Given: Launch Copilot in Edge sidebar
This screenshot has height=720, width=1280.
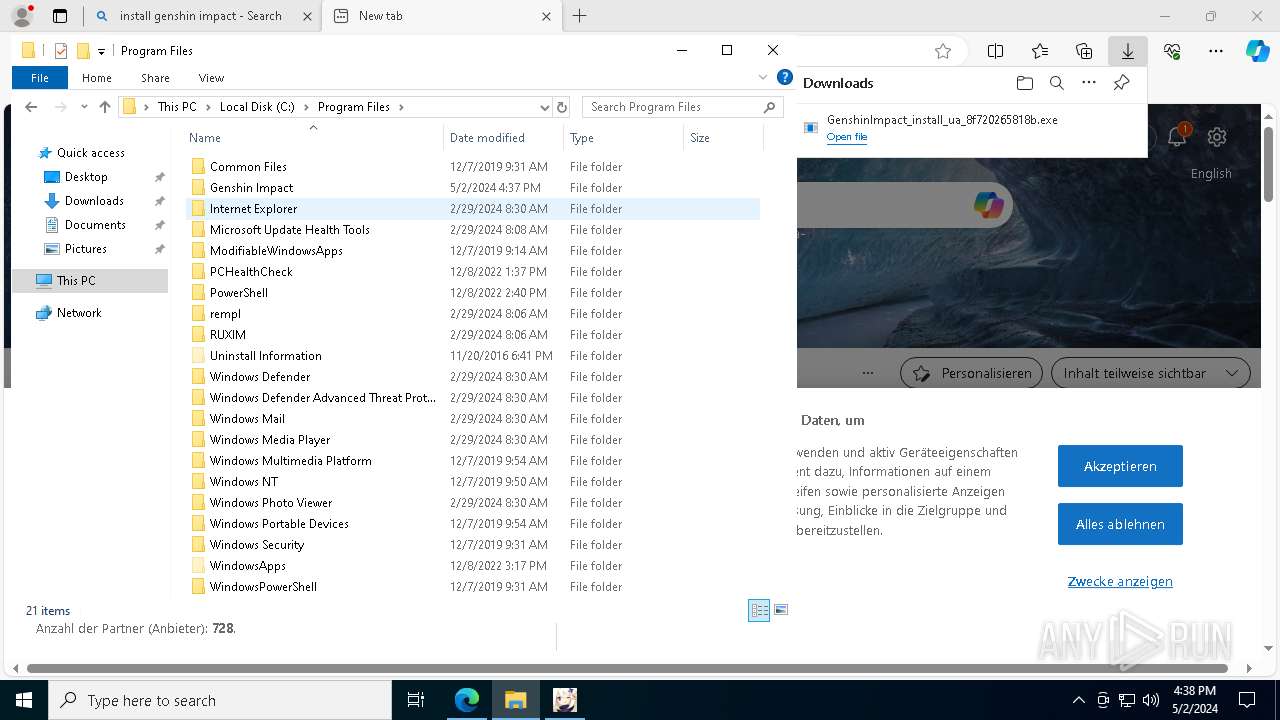Looking at the screenshot, I should pyautogui.click(x=1258, y=51).
